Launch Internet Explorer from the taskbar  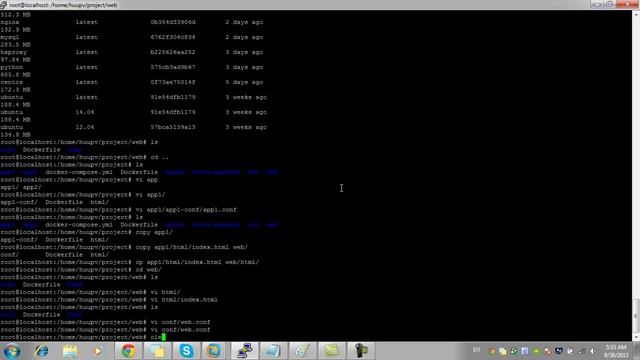point(41,351)
